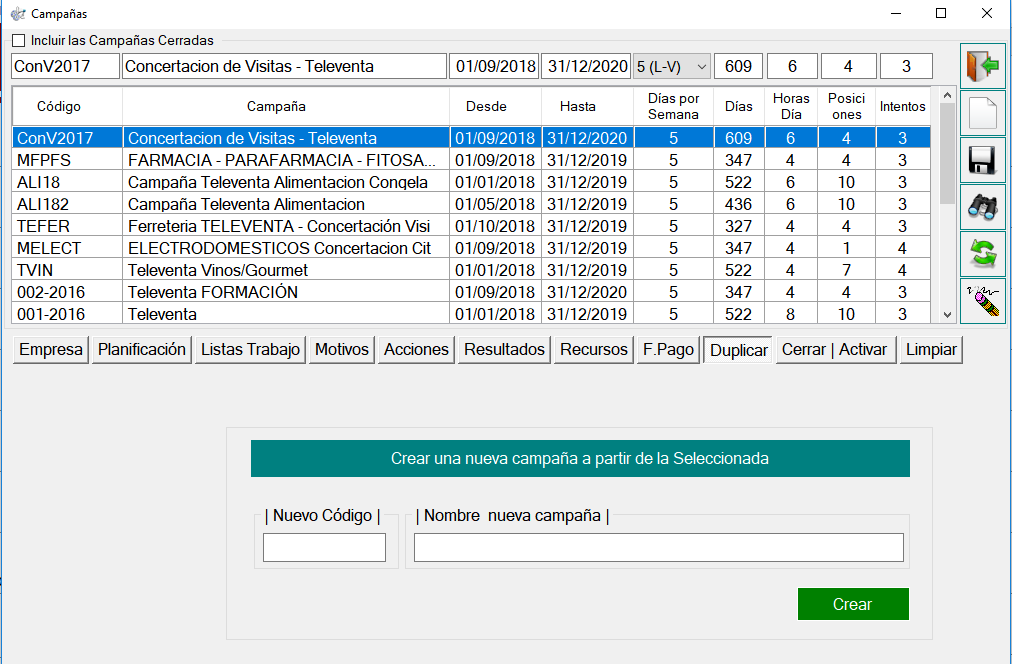Open the Cerrar | Activar tab

(835, 350)
